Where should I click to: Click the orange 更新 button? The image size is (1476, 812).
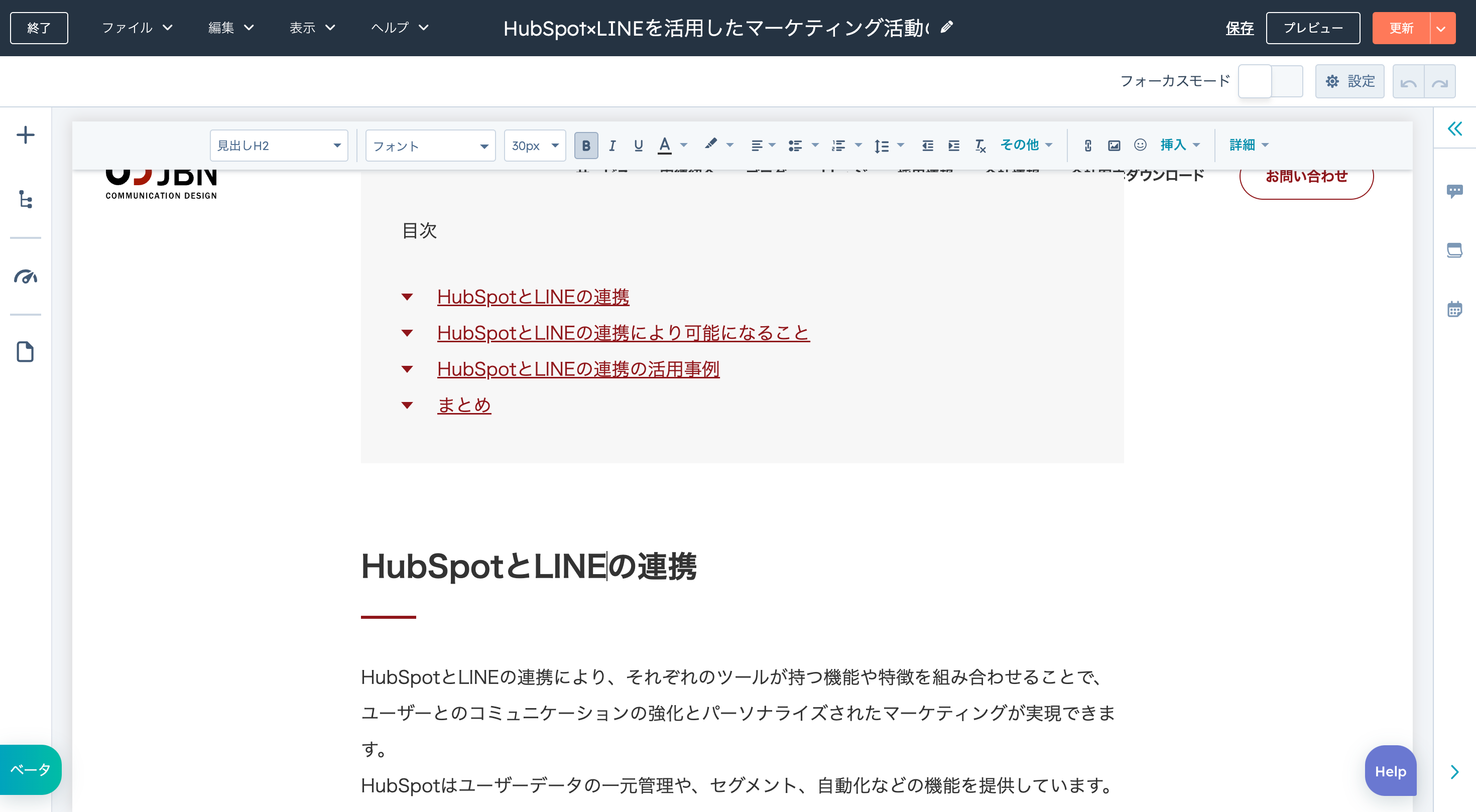click(1401, 28)
